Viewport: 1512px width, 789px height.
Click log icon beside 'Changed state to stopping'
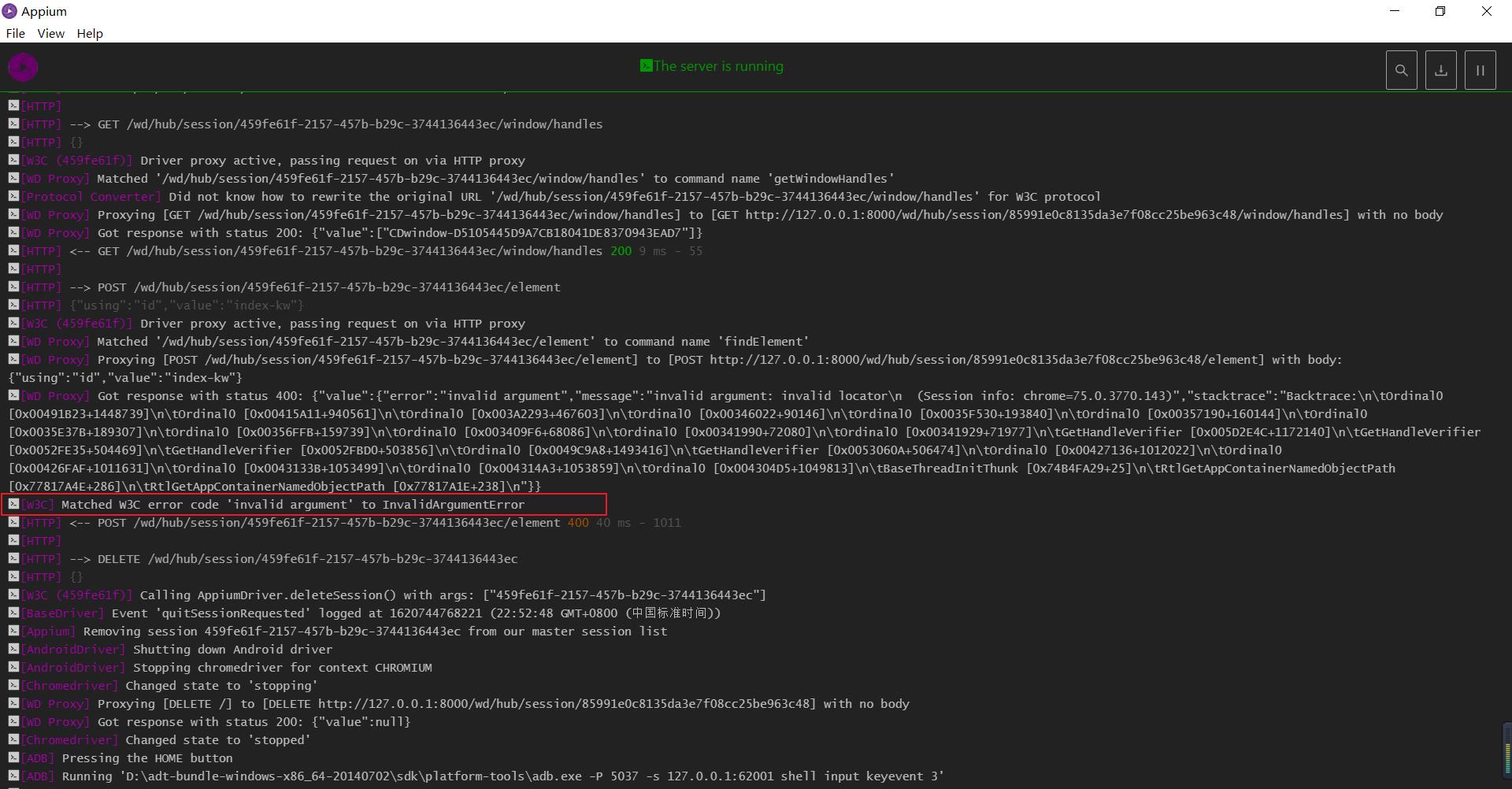[13, 685]
